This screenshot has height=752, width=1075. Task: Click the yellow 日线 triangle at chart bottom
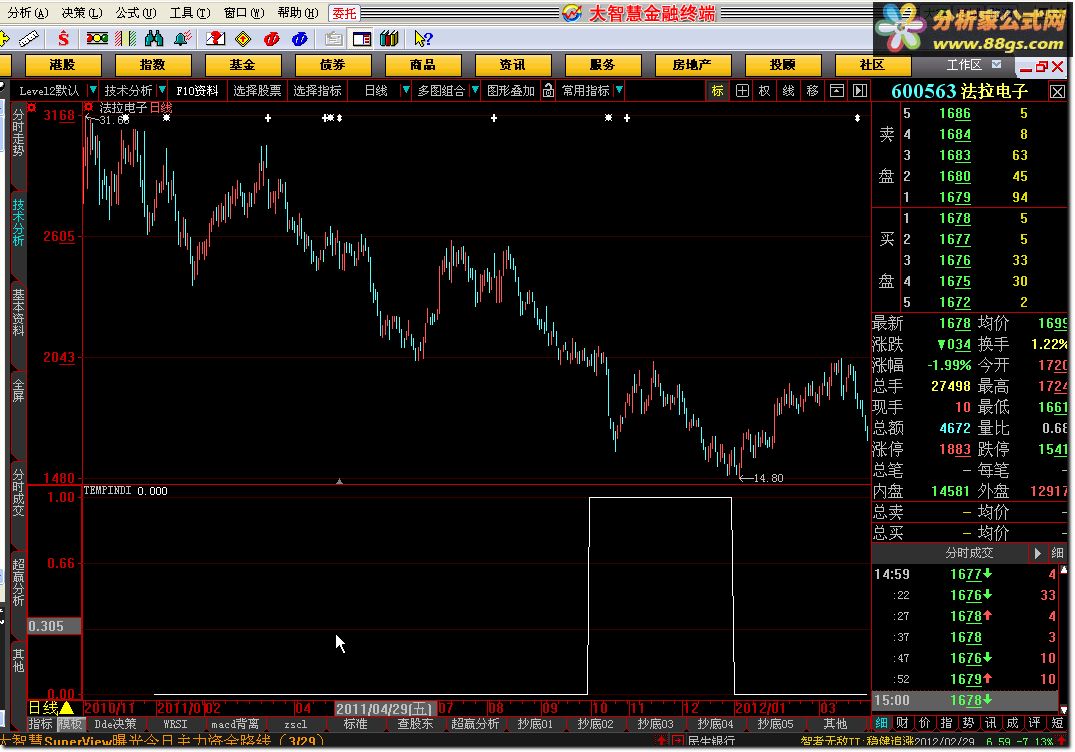(67, 707)
